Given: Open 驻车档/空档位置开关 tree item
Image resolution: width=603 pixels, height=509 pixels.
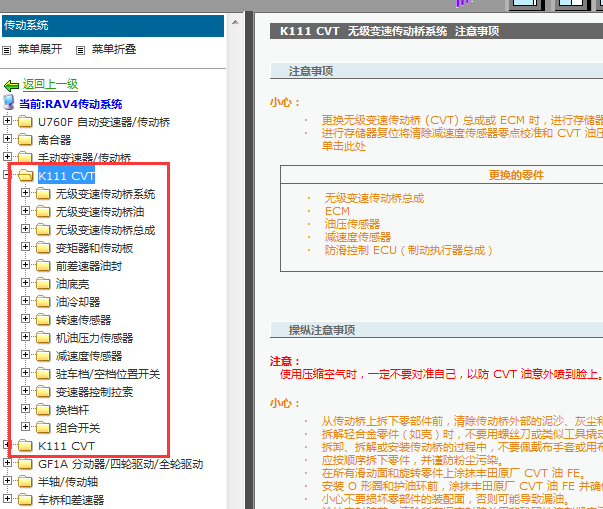Looking at the screenshot, I should click(x=108, y=374).
